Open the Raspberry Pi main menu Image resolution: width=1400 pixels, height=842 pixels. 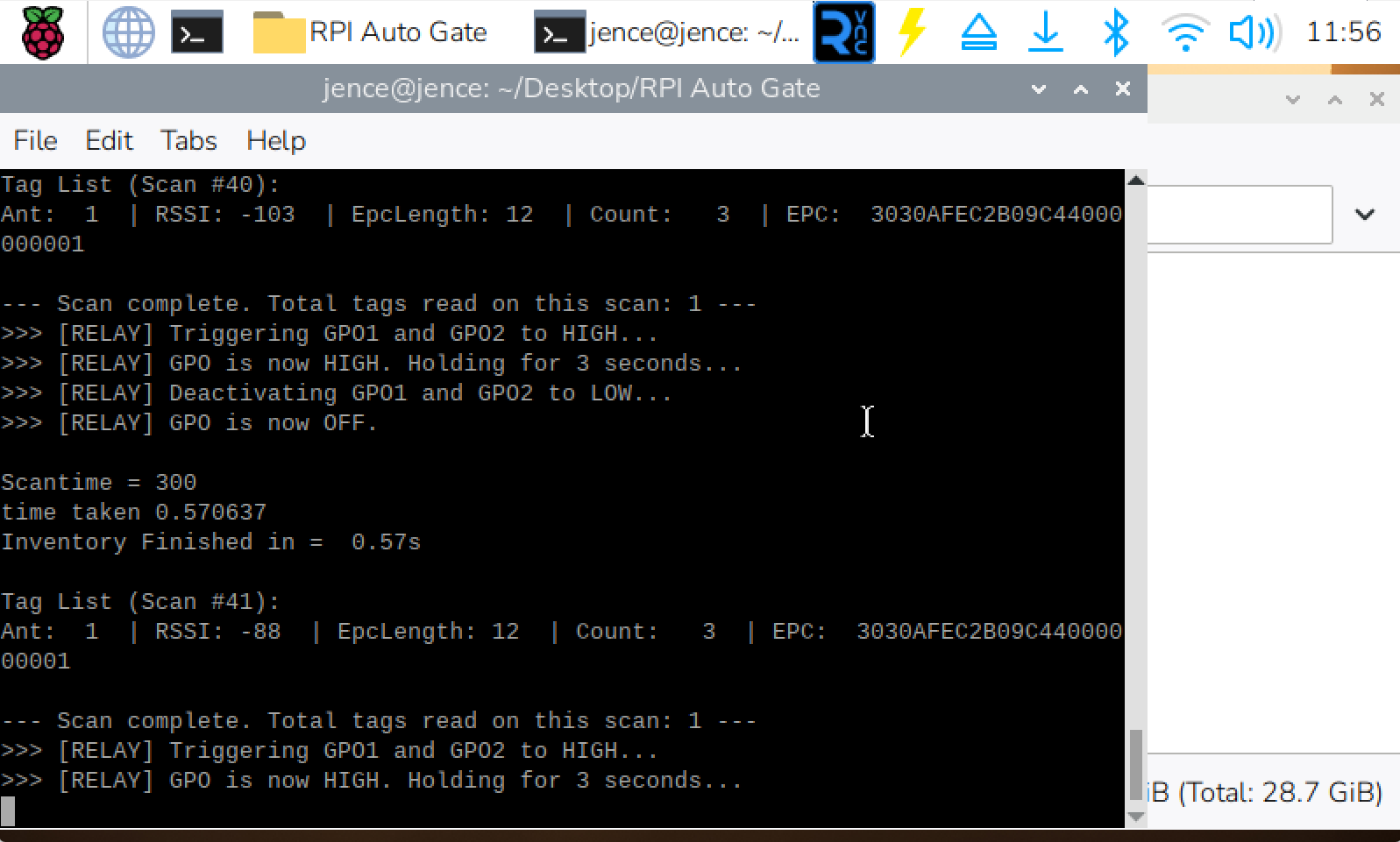click(43, 32)
